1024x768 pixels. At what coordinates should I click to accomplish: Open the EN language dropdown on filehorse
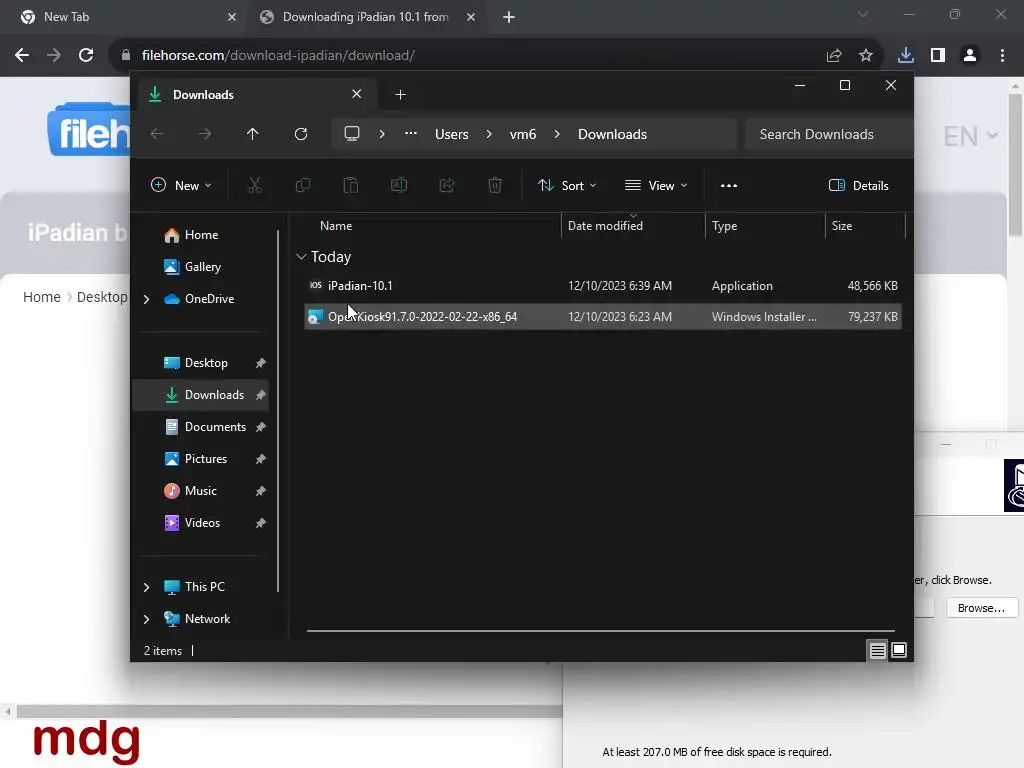(x=970, y=136)
